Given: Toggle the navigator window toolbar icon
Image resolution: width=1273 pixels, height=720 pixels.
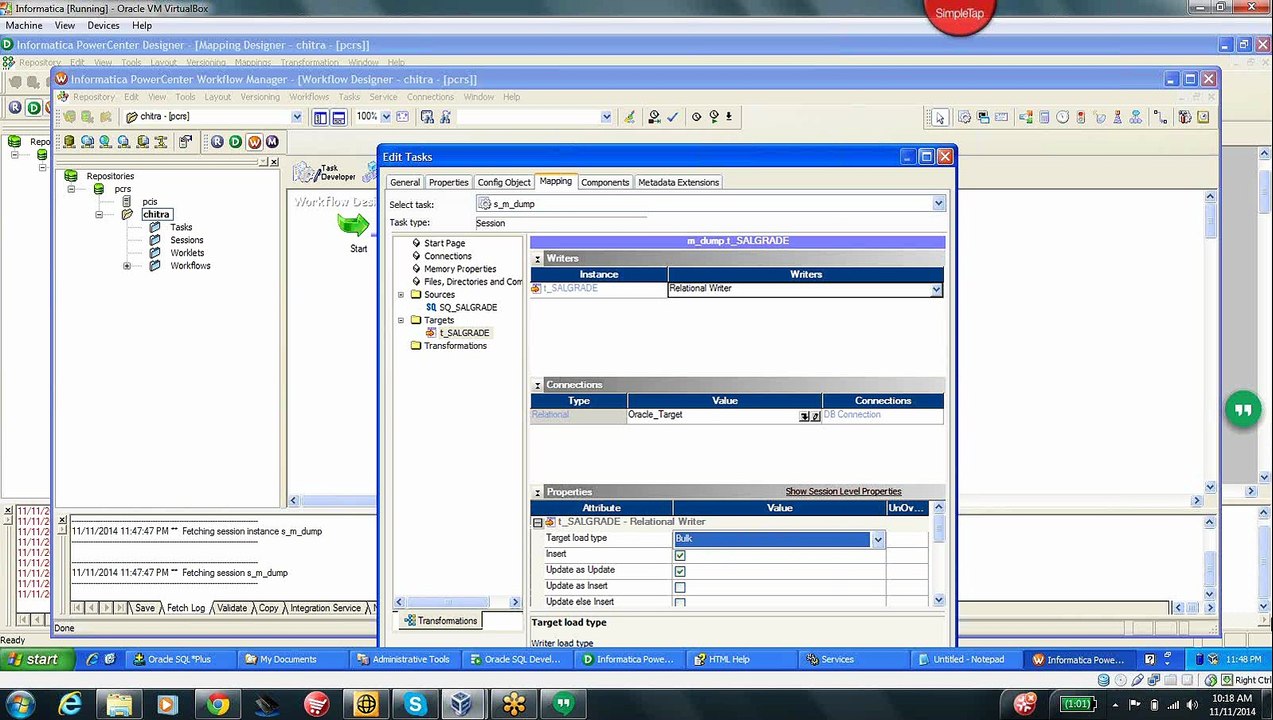Looking at the screenshot, I should pos(320,117).
